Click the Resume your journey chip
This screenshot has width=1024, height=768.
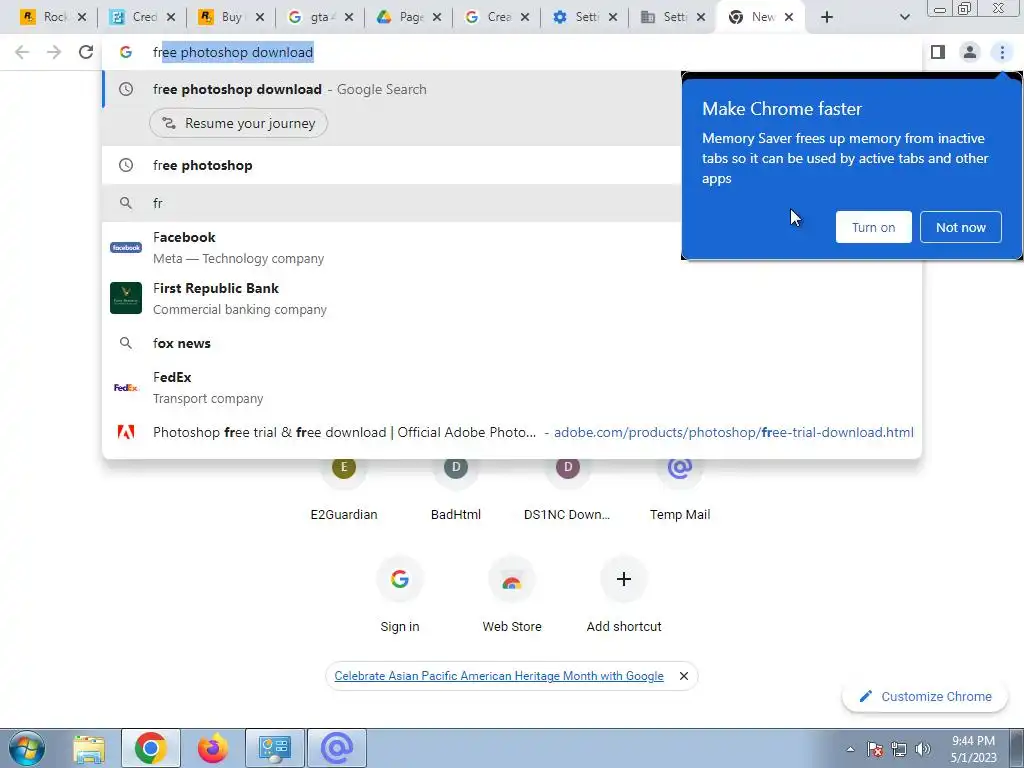(238, 123)
